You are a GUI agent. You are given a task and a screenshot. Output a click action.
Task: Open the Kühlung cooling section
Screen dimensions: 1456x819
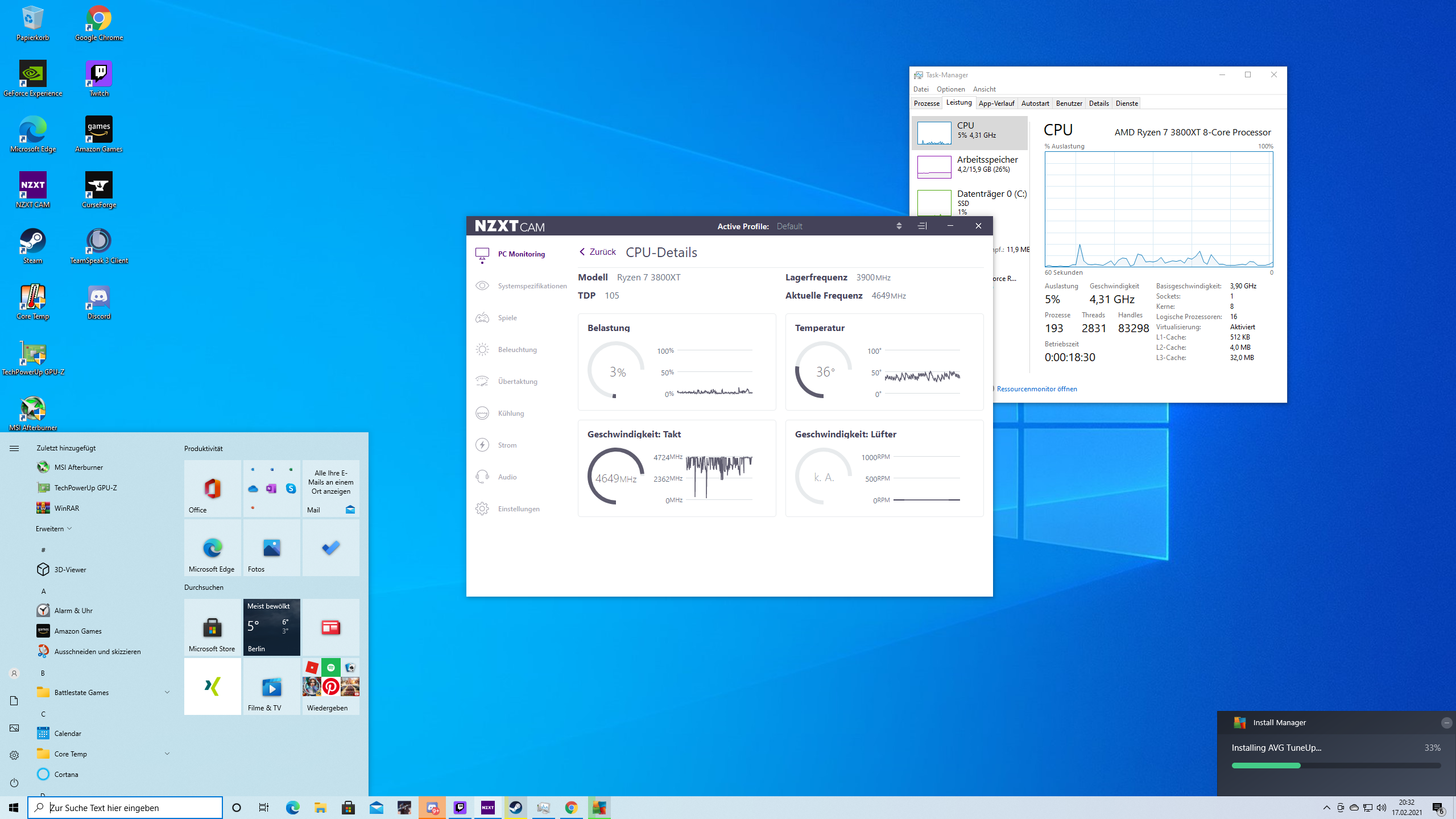click(x=510, y=413)
